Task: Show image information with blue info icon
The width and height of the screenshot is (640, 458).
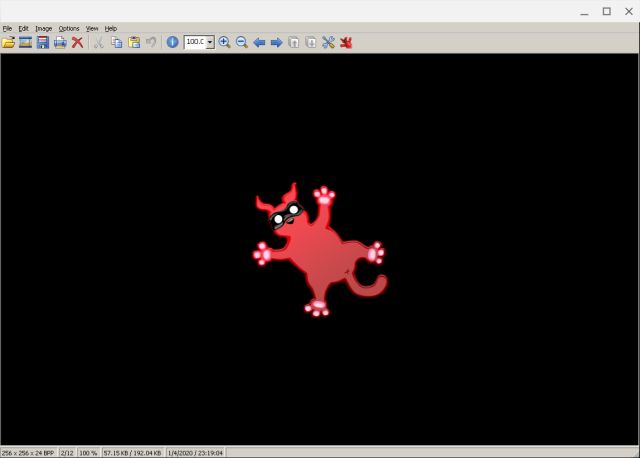Action: [x=172, y=42]
